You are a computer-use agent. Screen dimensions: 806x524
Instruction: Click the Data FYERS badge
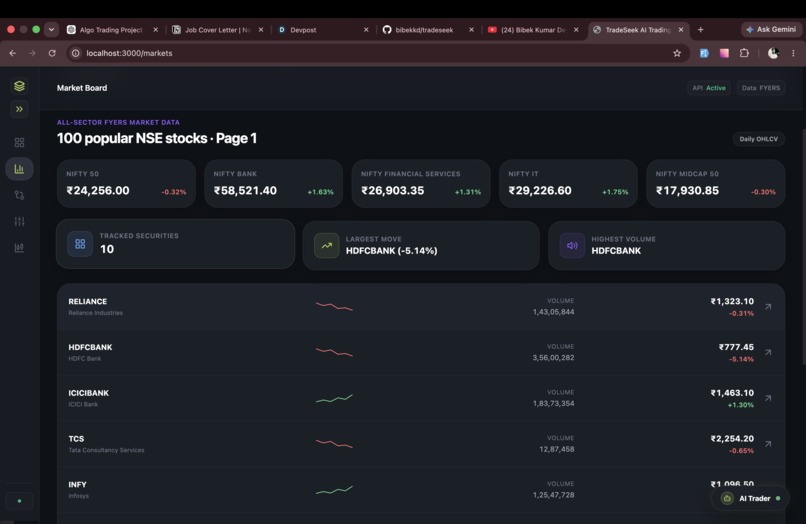click(x=761, y=88)
